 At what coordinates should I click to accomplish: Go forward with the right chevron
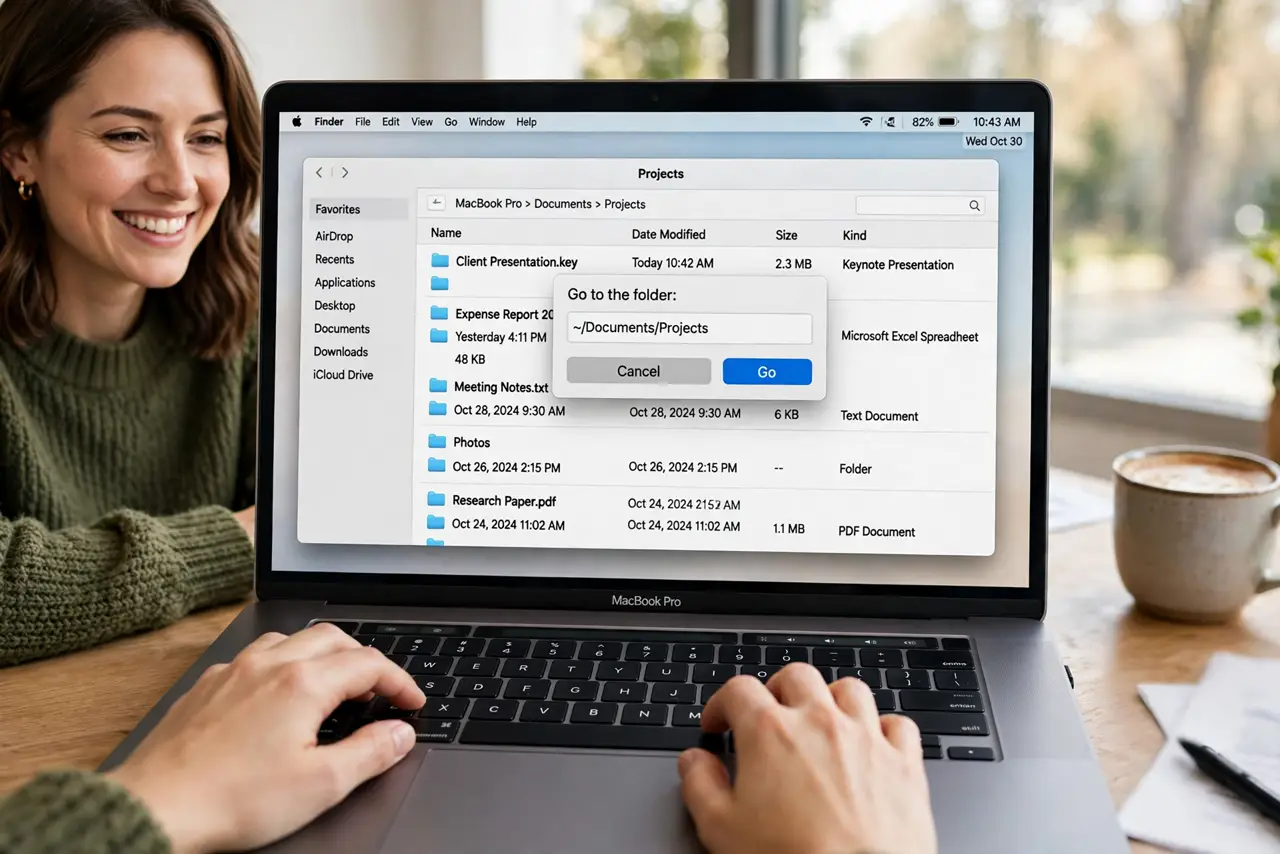pos(345,173)
